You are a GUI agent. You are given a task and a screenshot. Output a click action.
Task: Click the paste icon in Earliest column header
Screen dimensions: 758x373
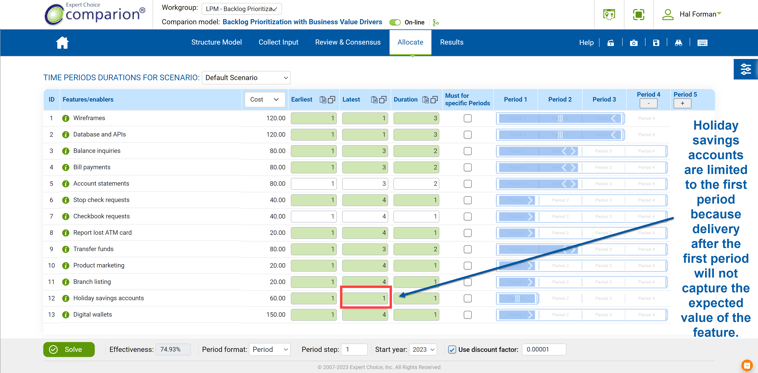pos(323,100)
